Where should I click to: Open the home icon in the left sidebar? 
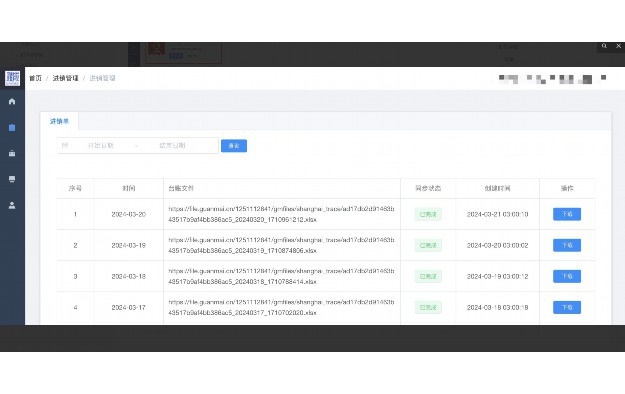pos(12,101)
